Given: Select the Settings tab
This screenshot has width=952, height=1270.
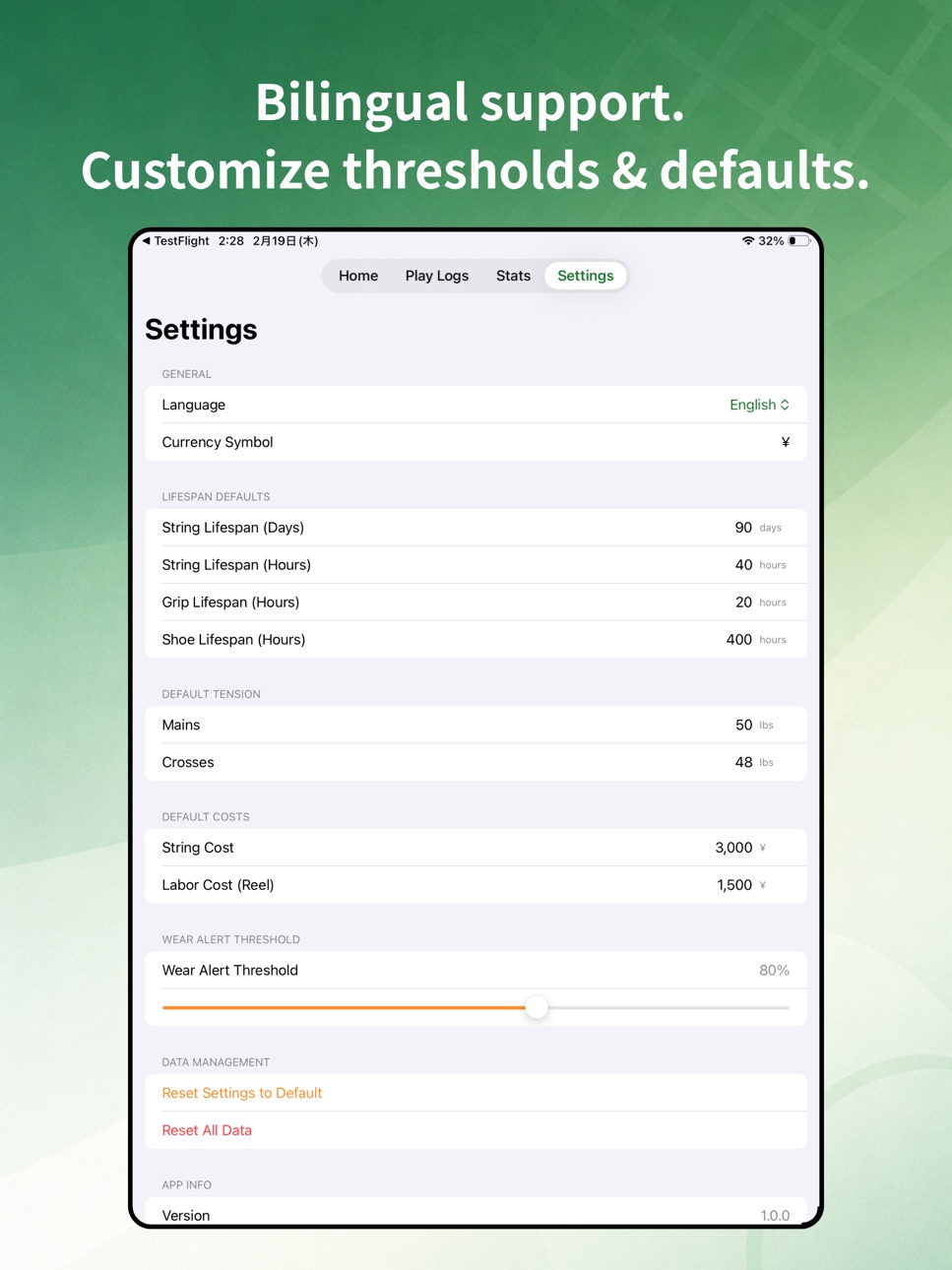Looking at the screenshot, I should tap(586, 276).
